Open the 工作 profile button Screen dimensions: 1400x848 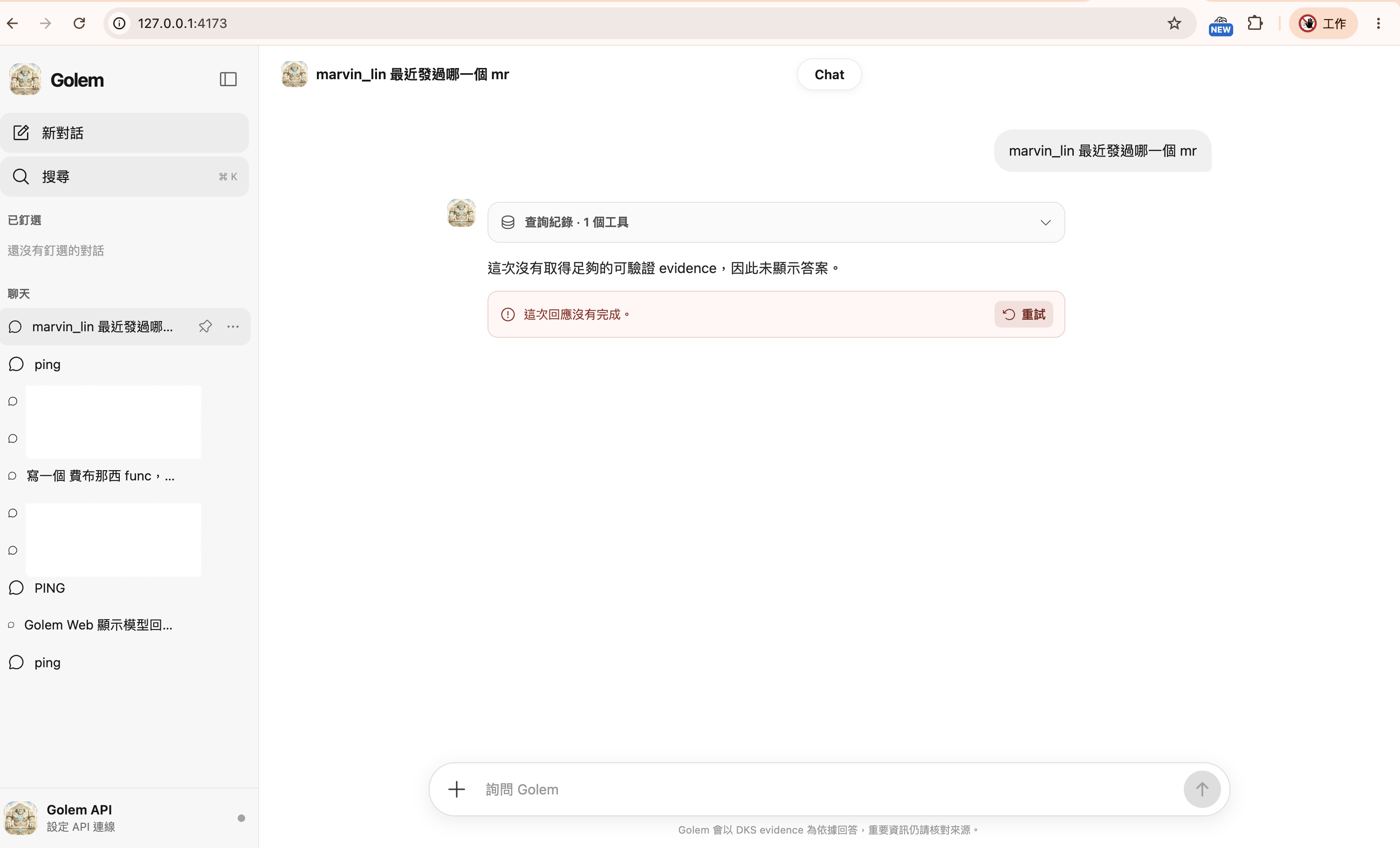[1323, 23]
